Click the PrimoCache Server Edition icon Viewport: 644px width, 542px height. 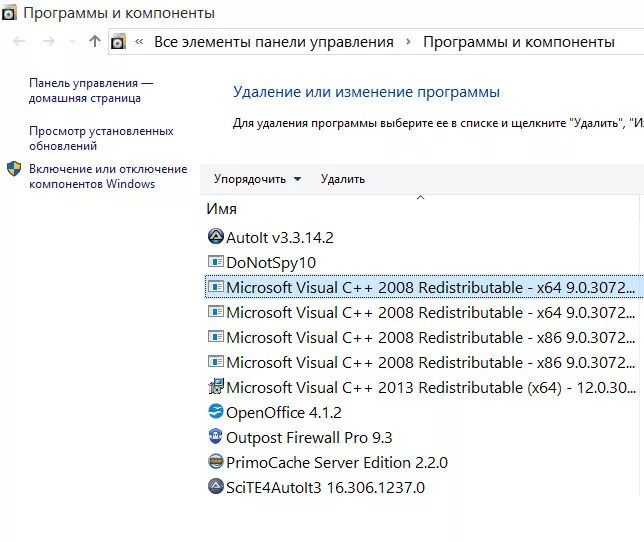coord(216,462)
